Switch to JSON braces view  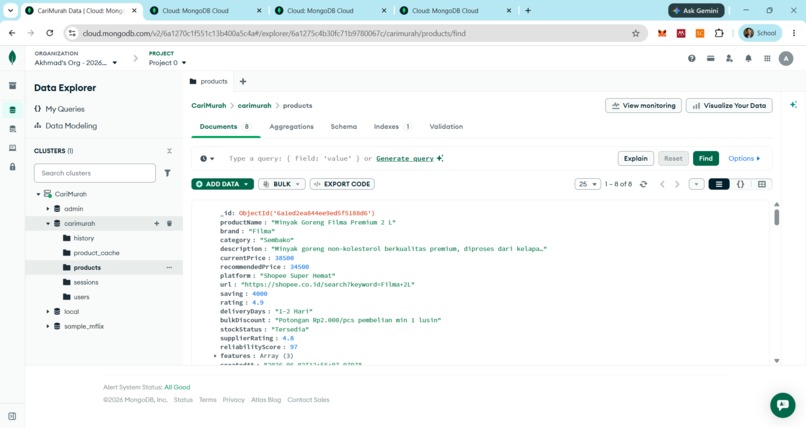(x=740, y=184)
